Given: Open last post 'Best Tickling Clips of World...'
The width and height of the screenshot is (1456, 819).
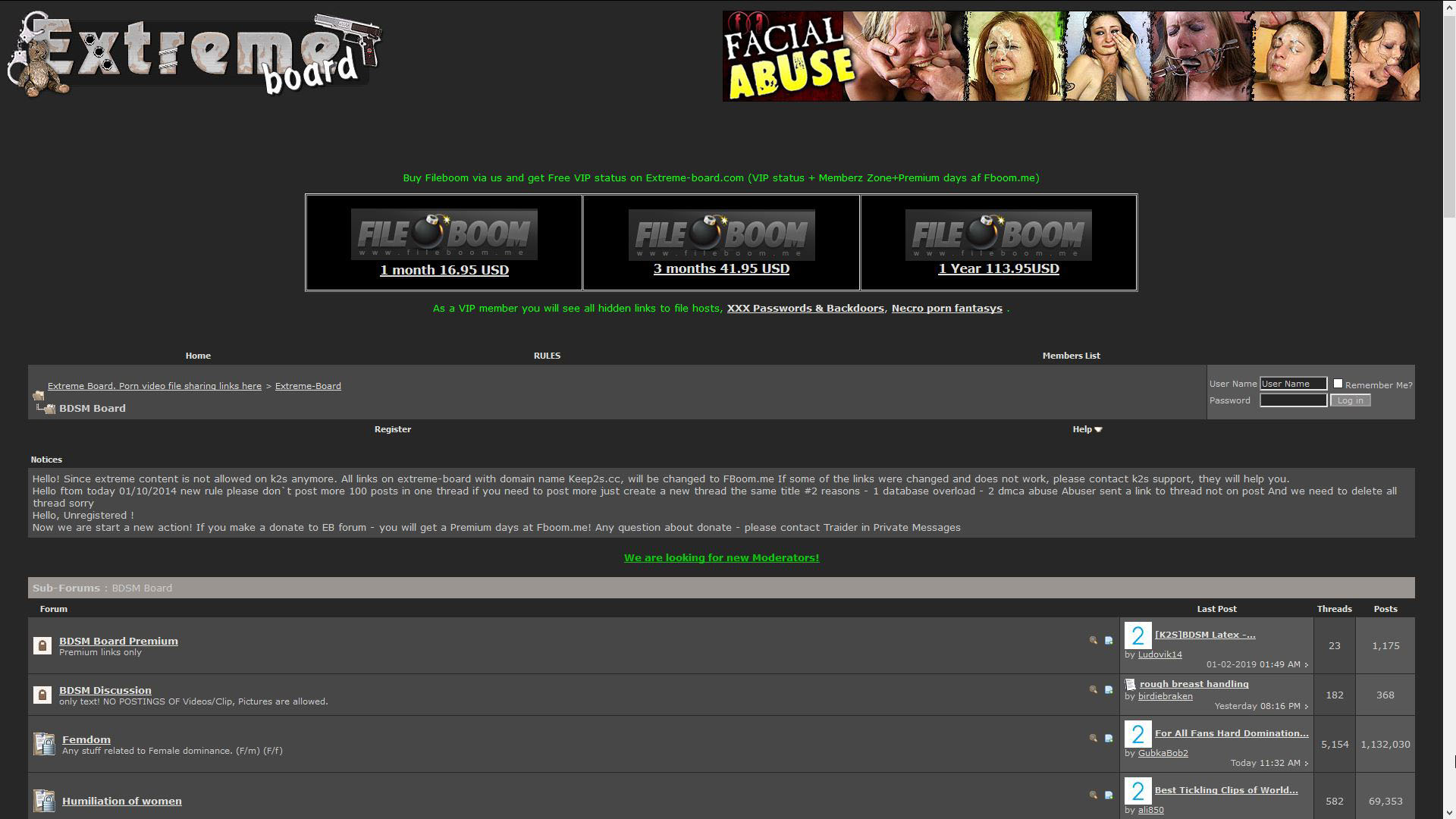Looking at the screenshot, I should (x=1226, y=790).
